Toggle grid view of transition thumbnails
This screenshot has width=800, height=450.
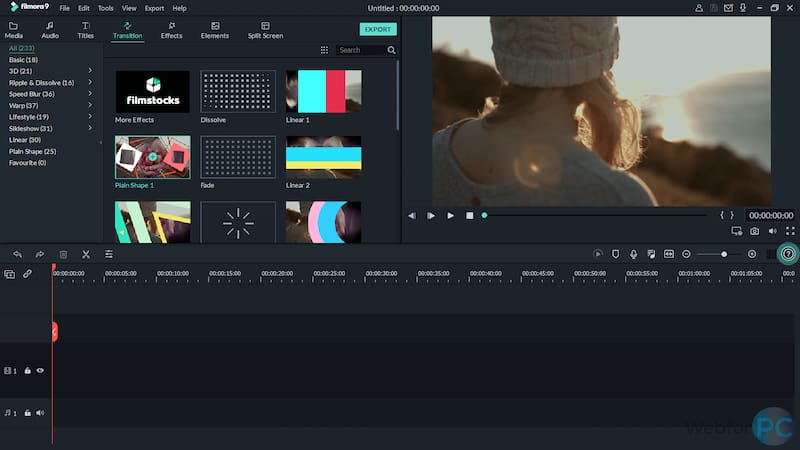pos(324,50)
